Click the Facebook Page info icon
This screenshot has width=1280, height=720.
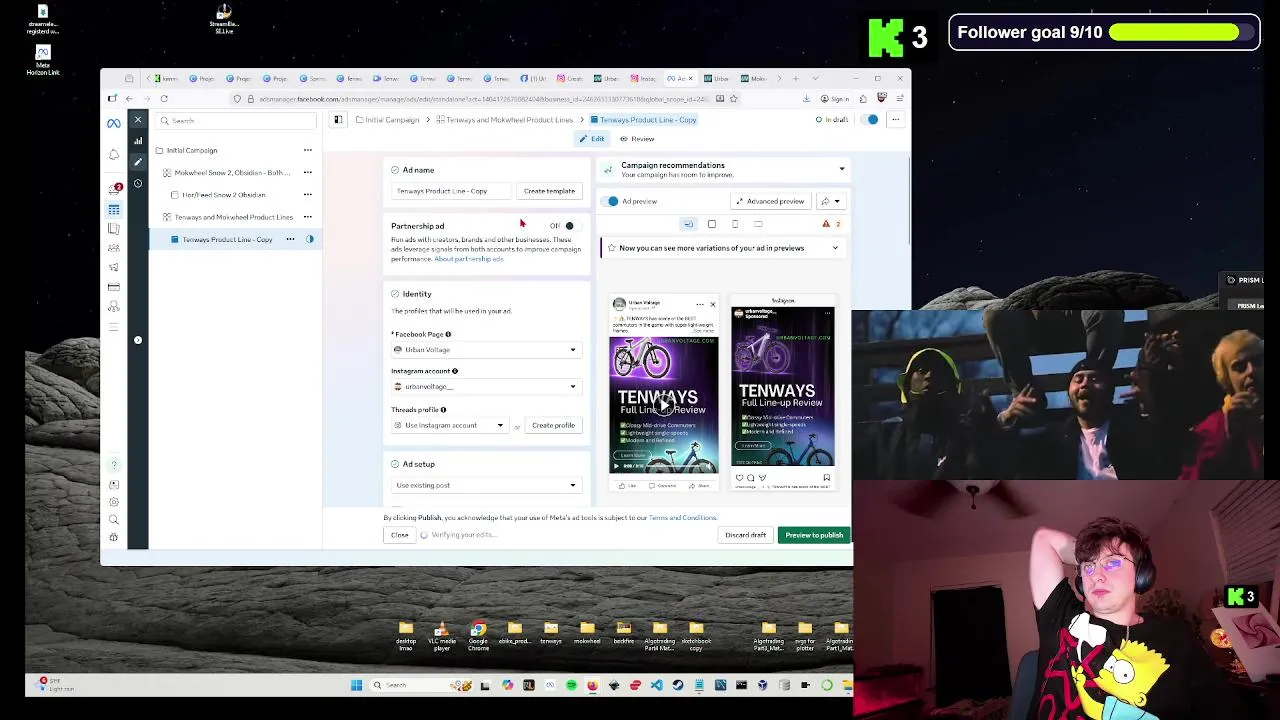(x=448, y=334)
